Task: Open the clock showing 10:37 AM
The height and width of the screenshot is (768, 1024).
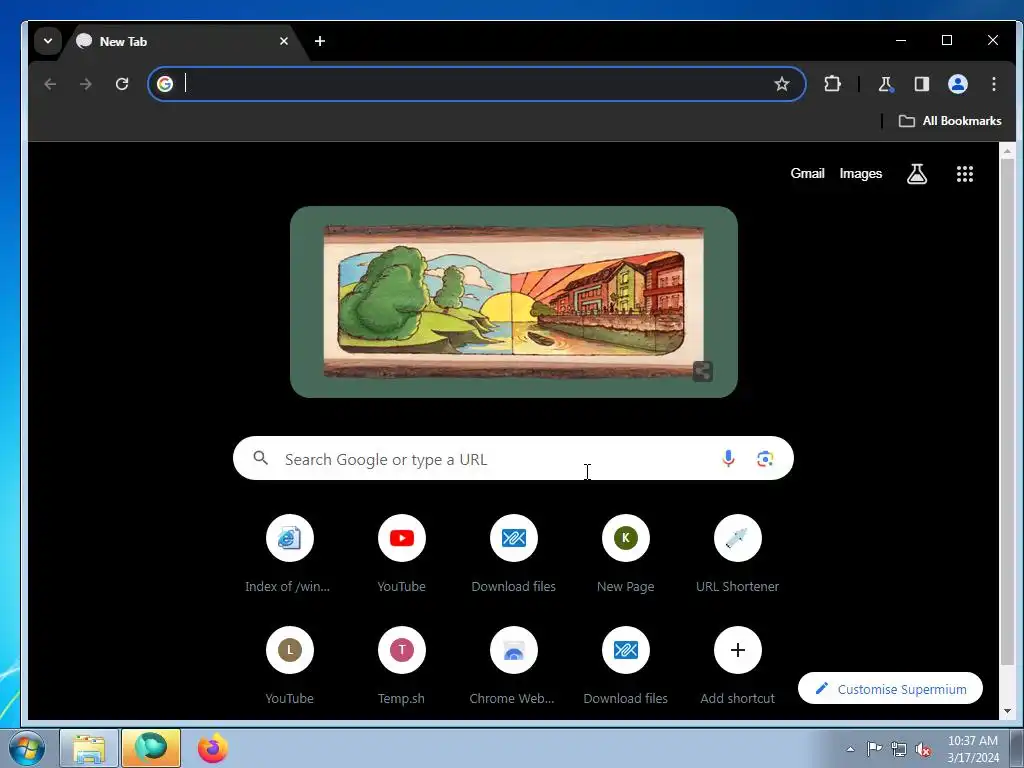Action: point(972,749)
